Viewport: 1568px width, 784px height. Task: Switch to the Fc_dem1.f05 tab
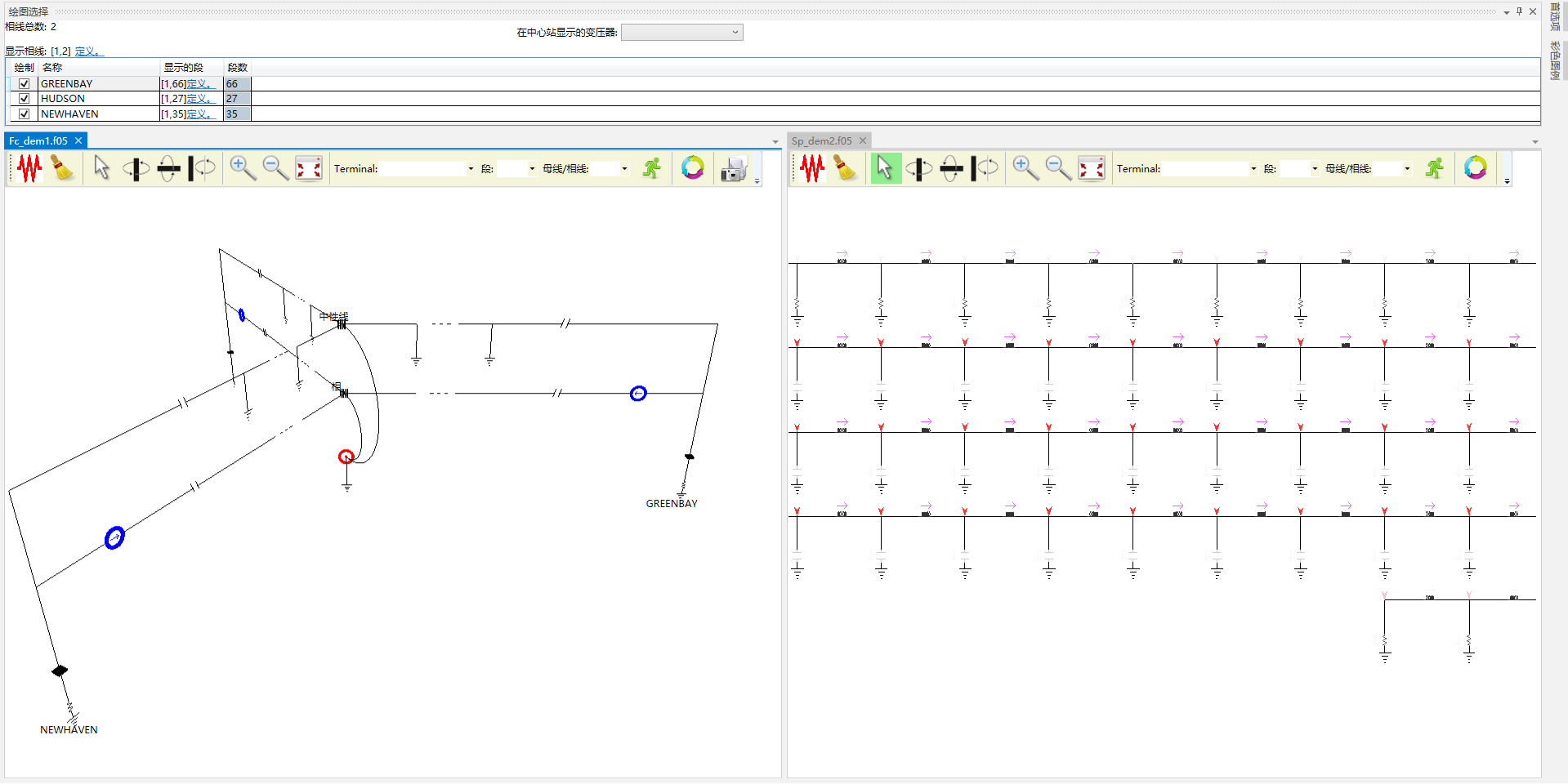click(x=38, y=141)
